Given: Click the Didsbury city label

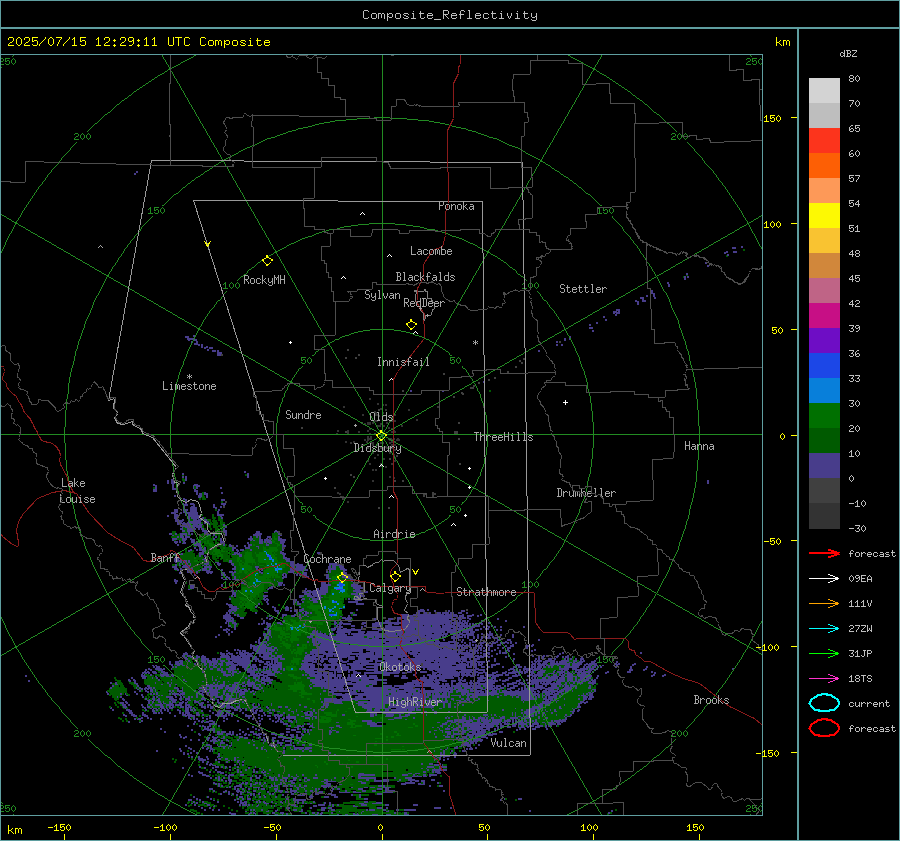Looking at the screenshot, I should click(x=377, y=448).
